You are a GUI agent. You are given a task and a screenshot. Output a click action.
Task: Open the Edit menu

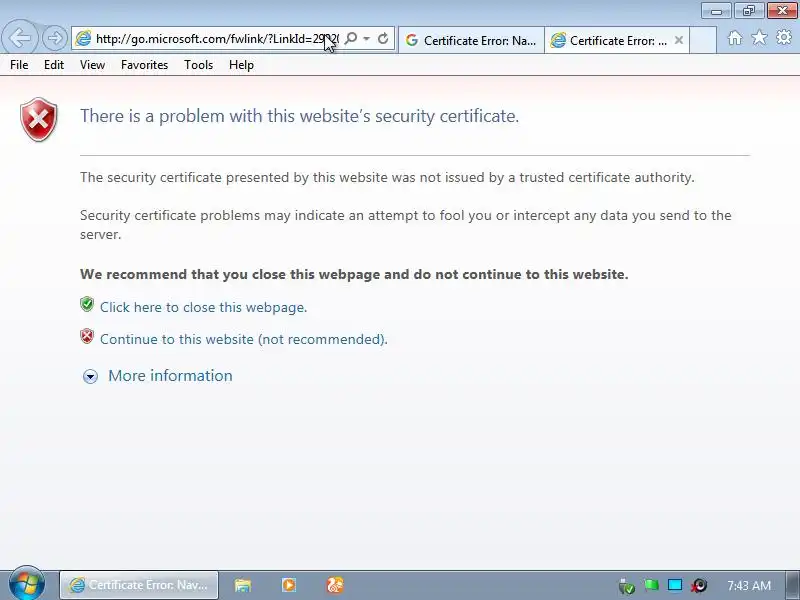coord(54,65)
